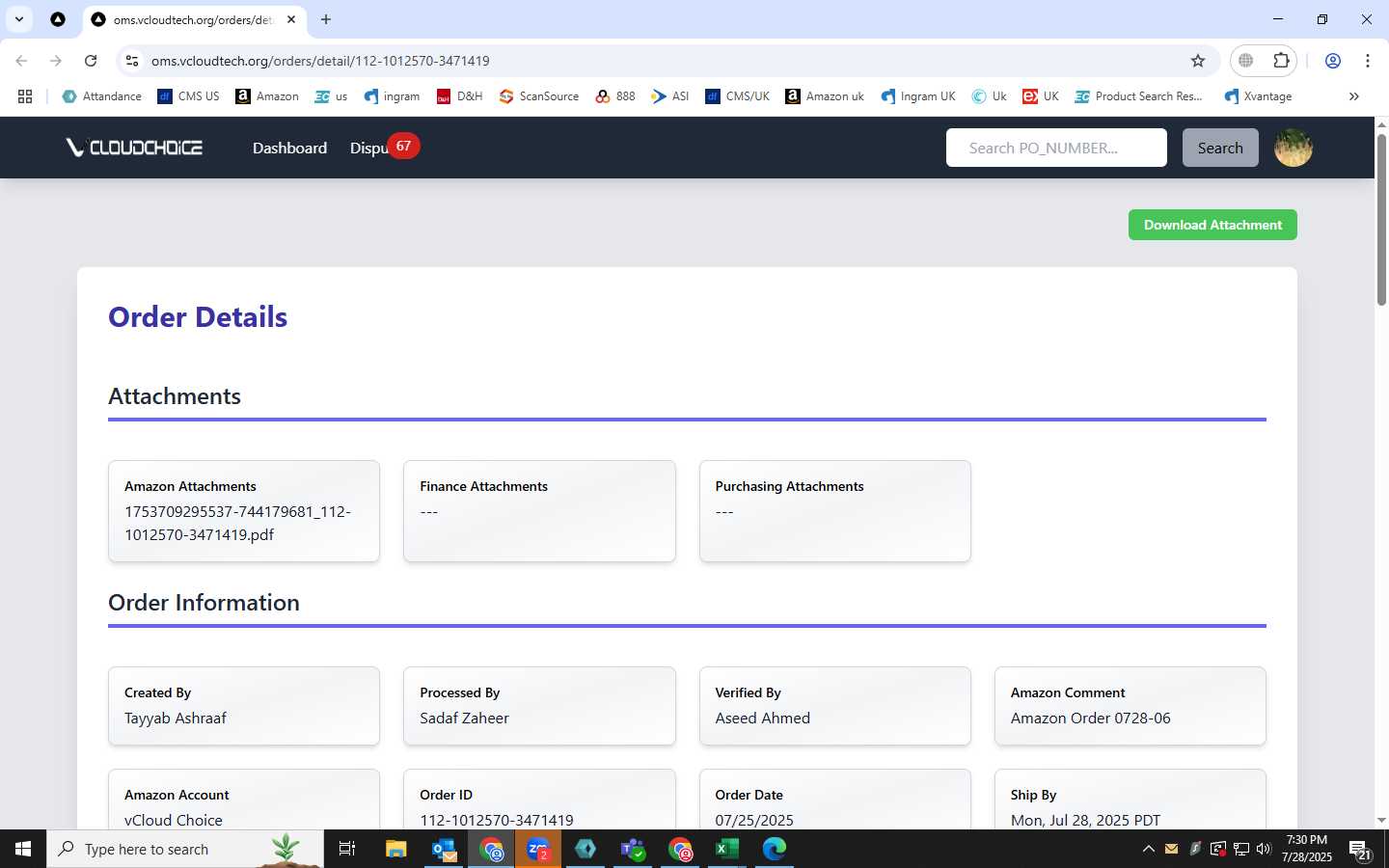The height and width of the screenshot is (868, 1389).
Task: Click the browser forward arrow
Action: click(x=56, y=61)
